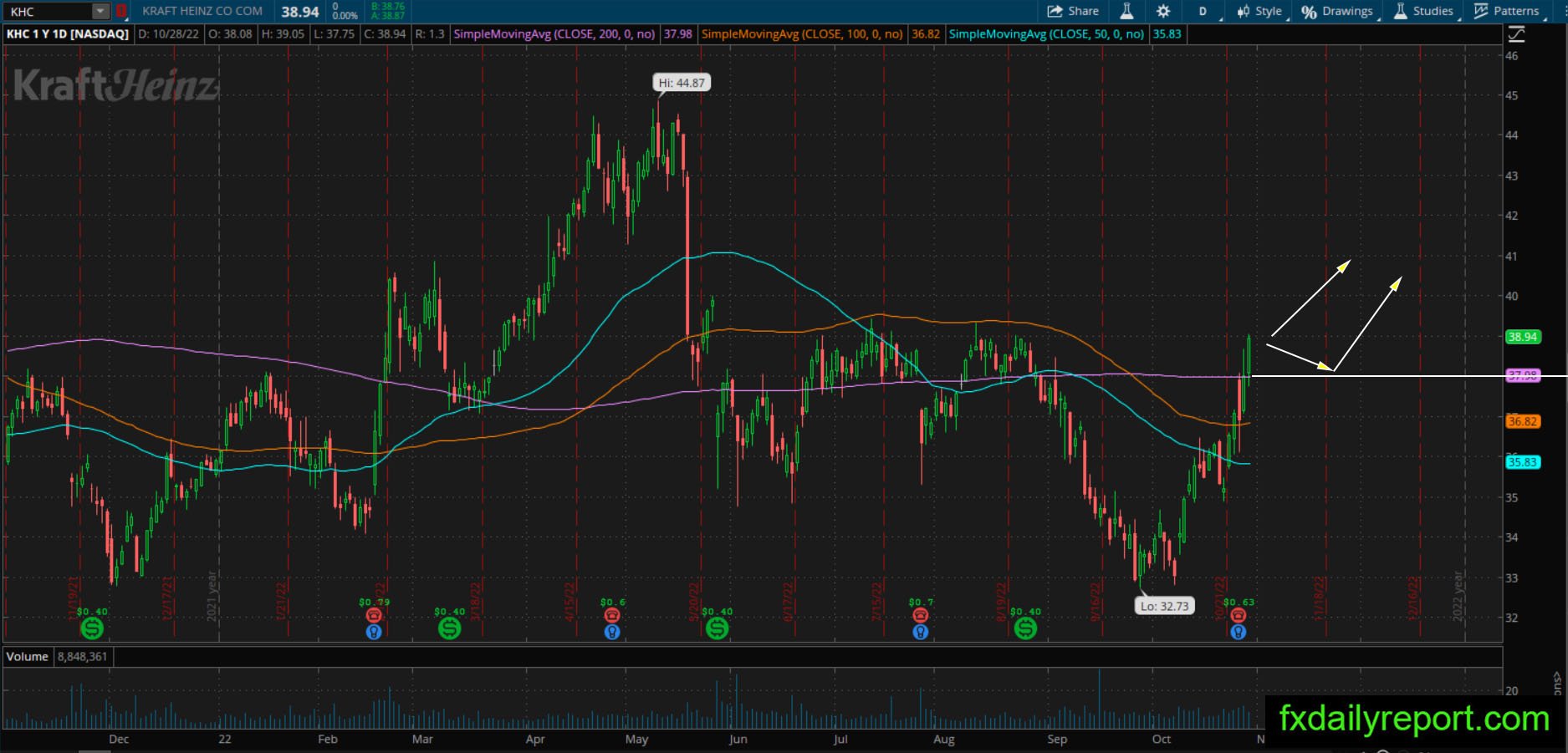This screenshot has height=753, width=1568.
Task: Click the $0.40 dividend icon in late August
Action: 1025,628
